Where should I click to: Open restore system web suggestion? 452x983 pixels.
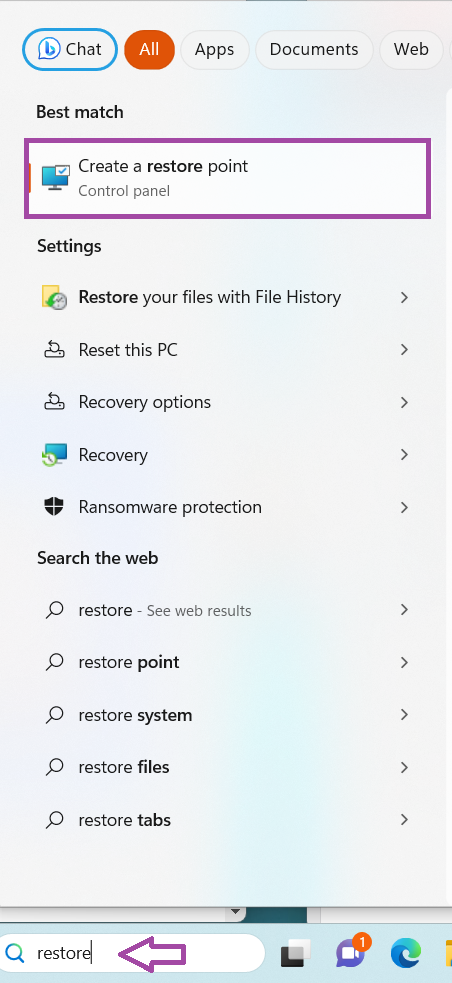coord(227,715)
